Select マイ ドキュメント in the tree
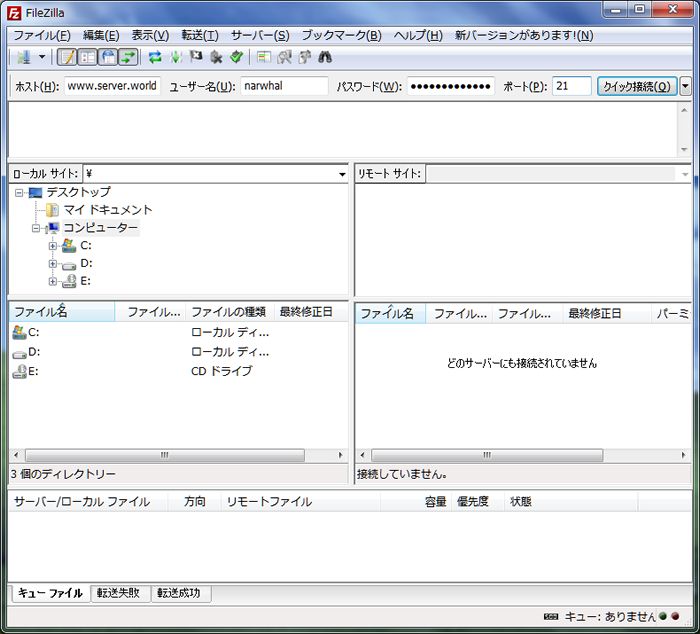 (108, 210)
